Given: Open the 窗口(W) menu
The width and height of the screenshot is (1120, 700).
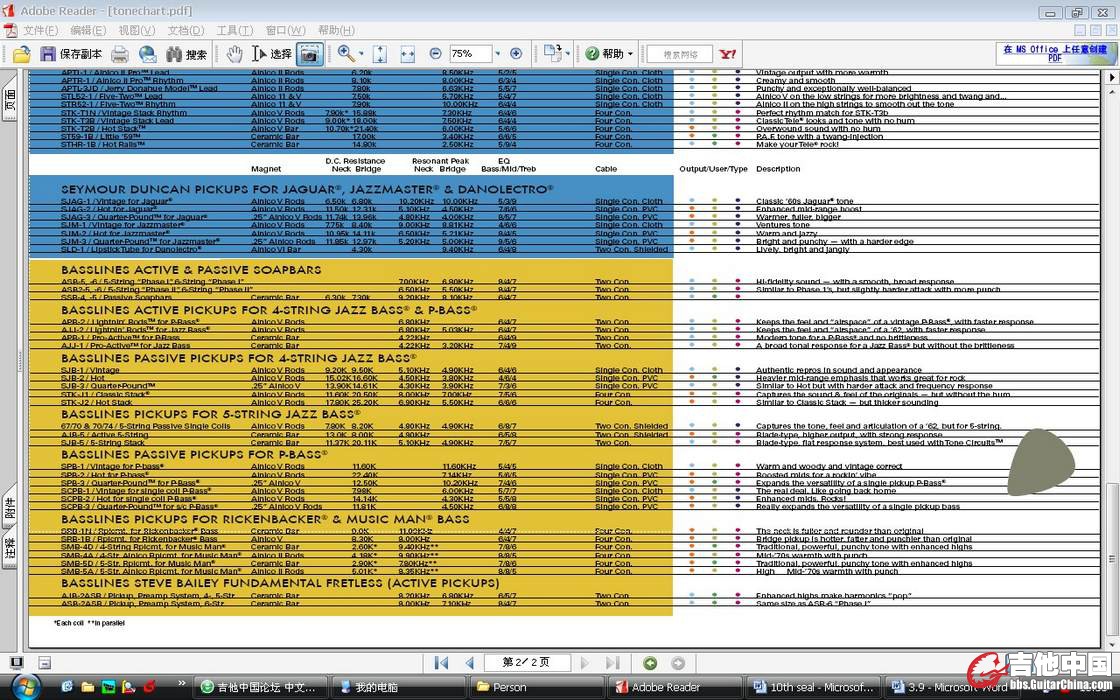Looking at the screenshot, I should point(286,30).
